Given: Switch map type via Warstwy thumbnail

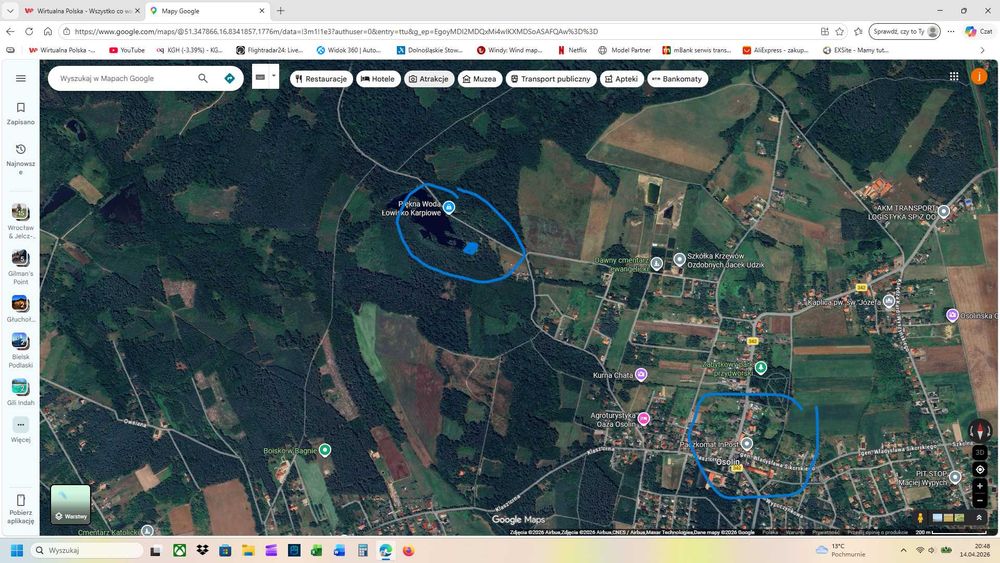Looking at the screenshot, I should click(70, 504).
